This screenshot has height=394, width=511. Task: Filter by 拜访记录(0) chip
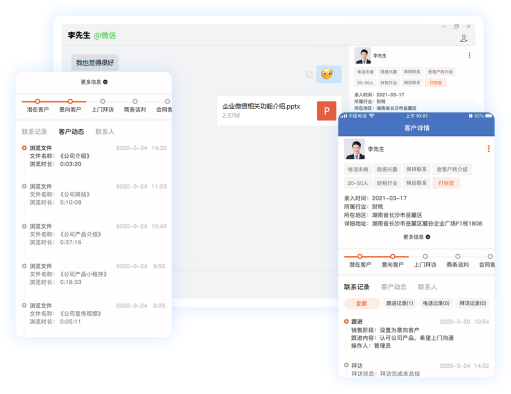pyautogui.click(x=473, y=303)
